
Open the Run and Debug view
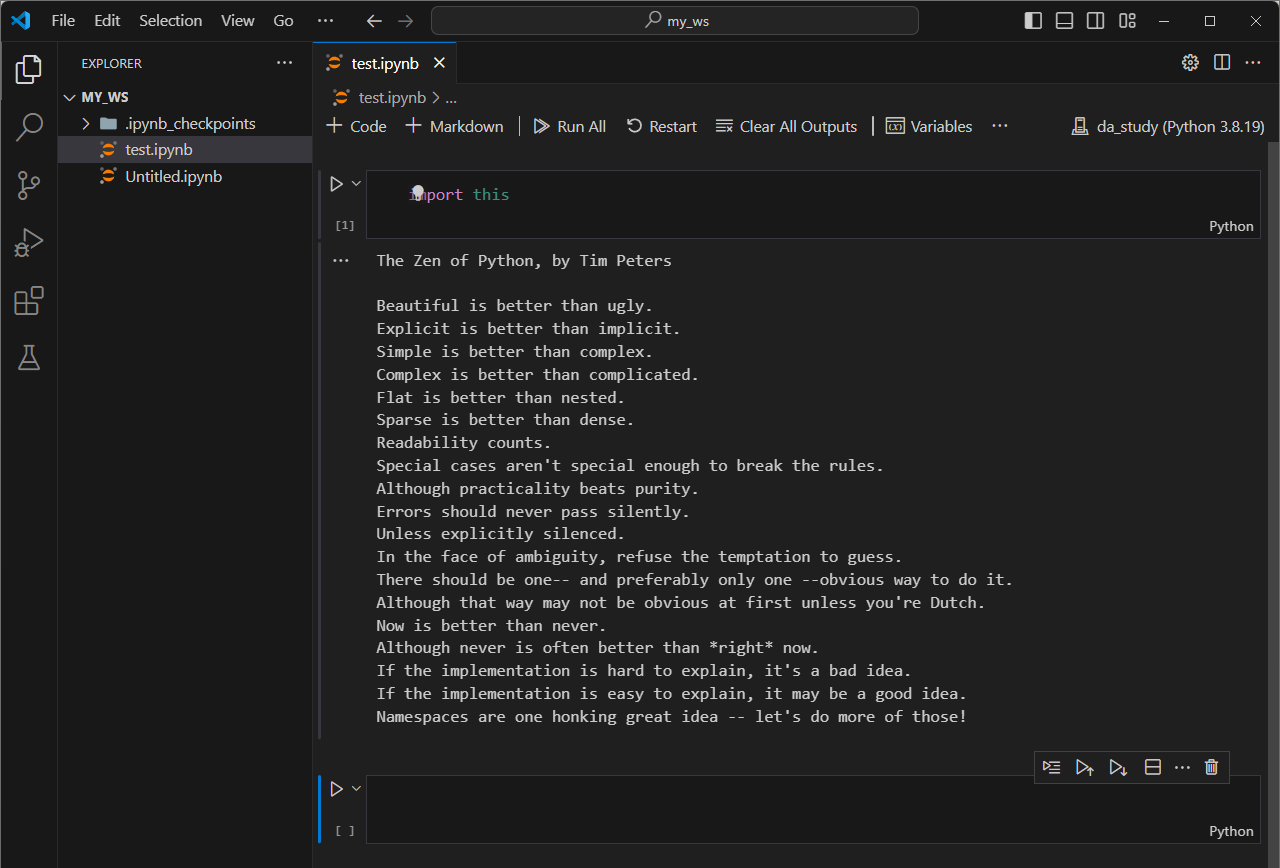tap(29, 243)
